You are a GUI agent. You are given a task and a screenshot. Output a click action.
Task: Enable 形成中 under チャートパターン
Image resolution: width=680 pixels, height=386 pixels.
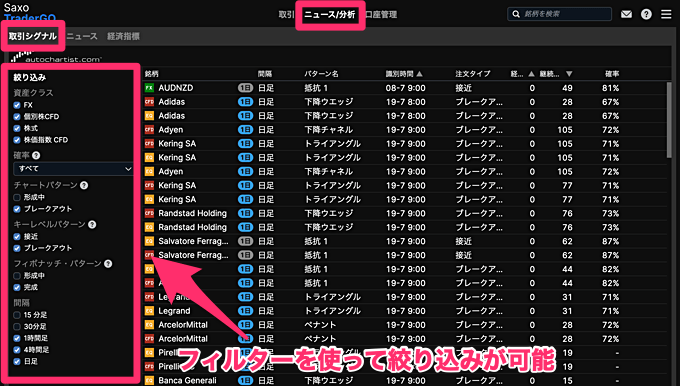coord(17,197)
